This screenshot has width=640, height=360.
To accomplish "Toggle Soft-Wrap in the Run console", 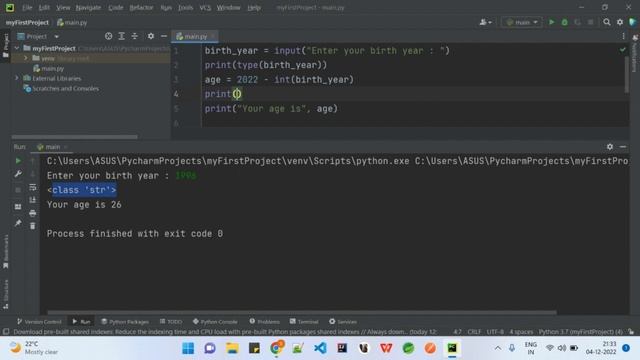I will pyautogui.click(x=33, y=187).
